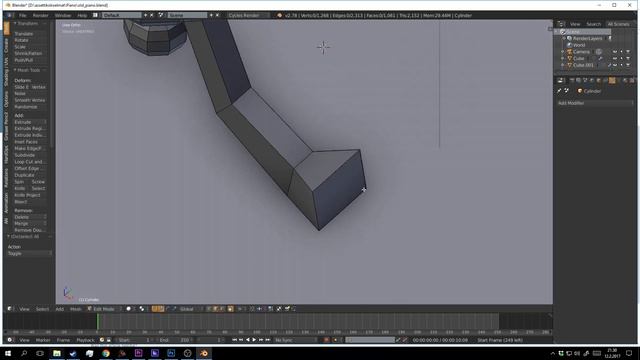Click Inset Faces button
This screenshot has width=640, height=360.
30,142
